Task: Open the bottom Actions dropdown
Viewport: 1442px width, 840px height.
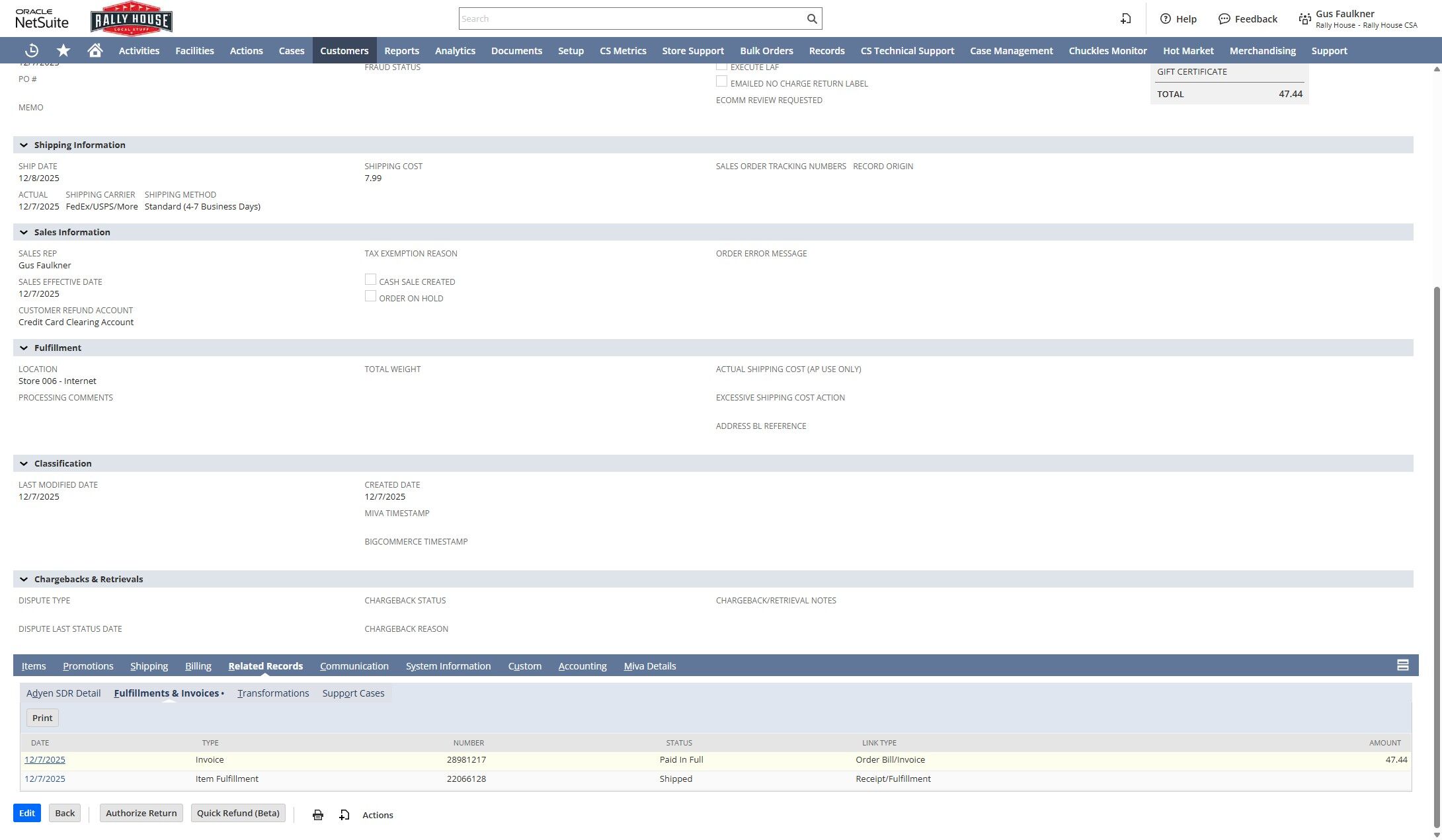Action: tap(378, 815)
